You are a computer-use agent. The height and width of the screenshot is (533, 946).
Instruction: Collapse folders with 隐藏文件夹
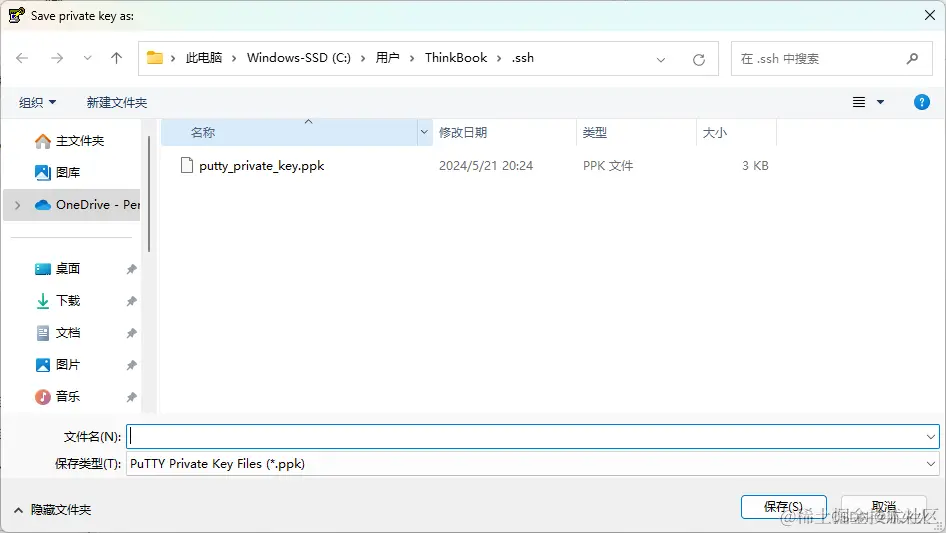coord(52,510)
